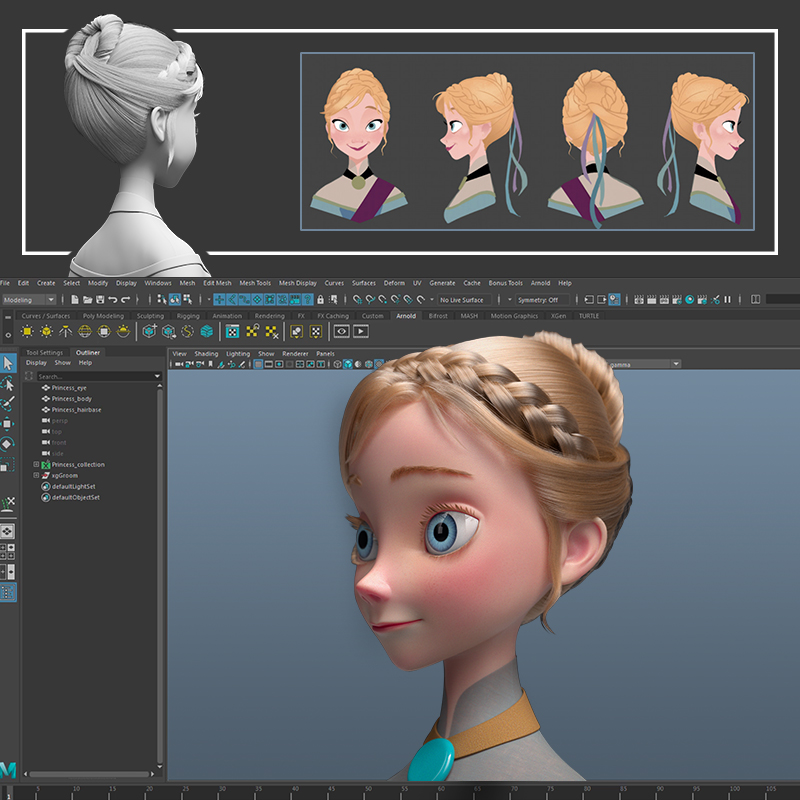Create an Arnold stand-in from shelf

149,332
